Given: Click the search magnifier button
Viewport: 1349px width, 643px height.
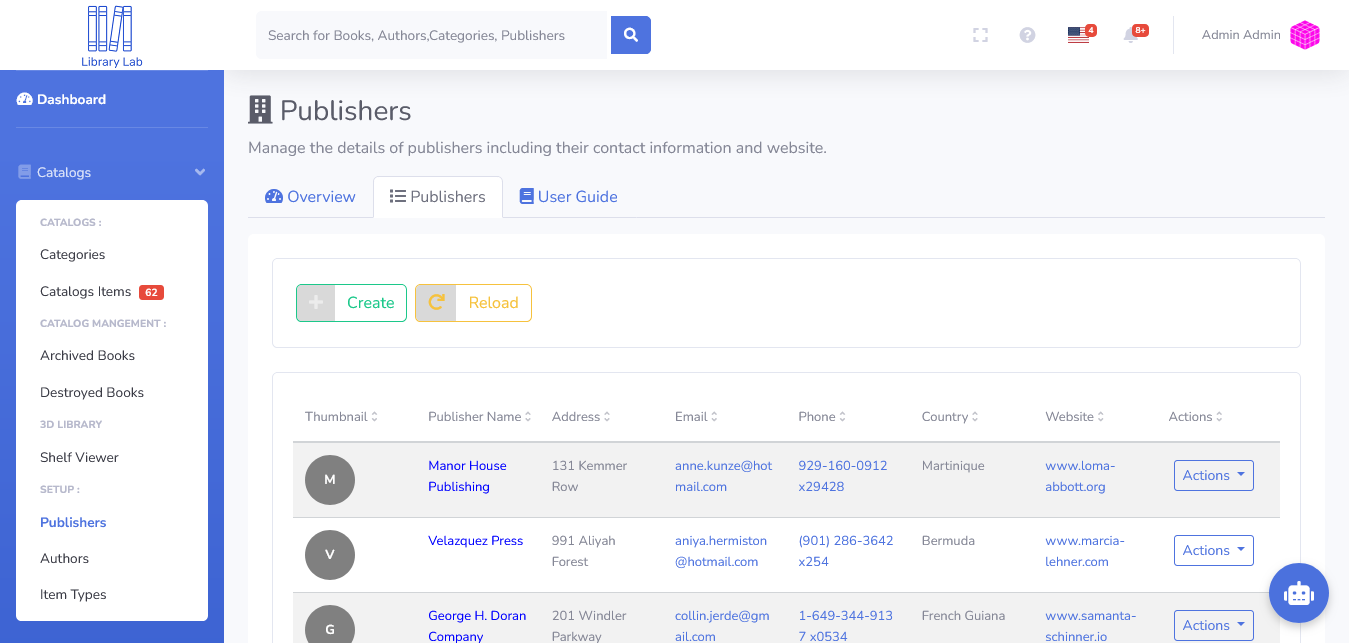Looking at the screenshot, I should point(630,34).
